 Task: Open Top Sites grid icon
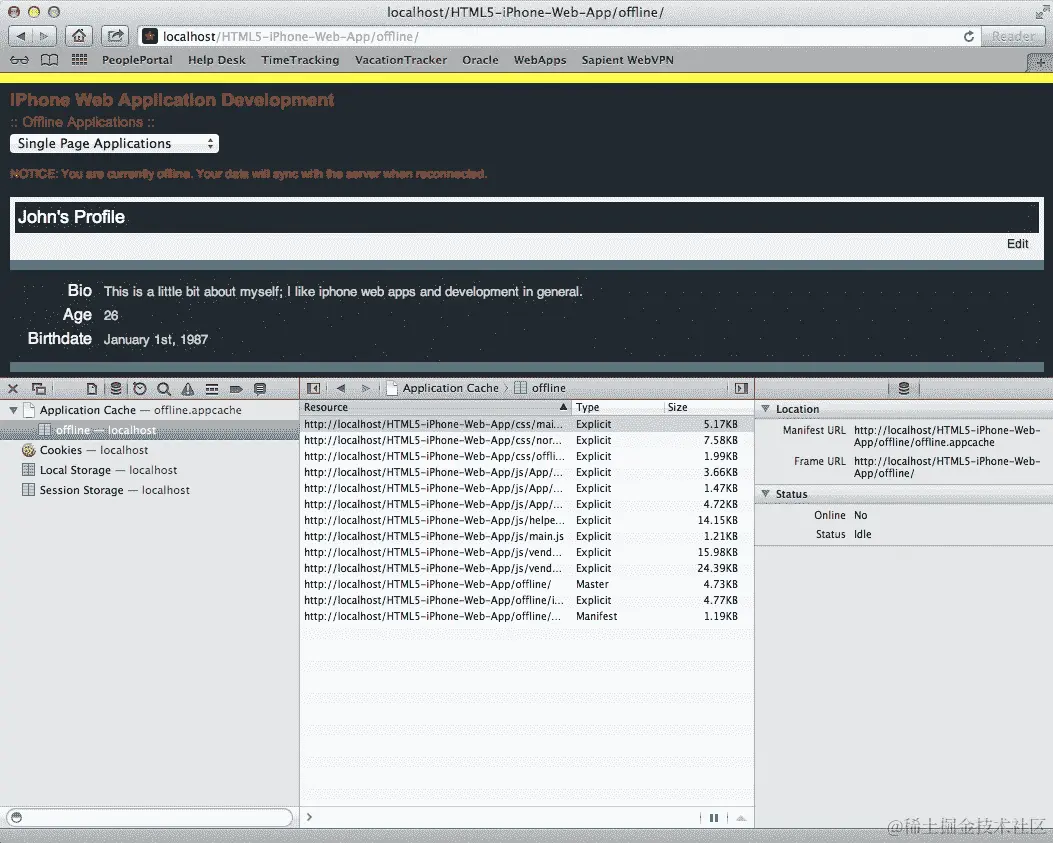79,60
